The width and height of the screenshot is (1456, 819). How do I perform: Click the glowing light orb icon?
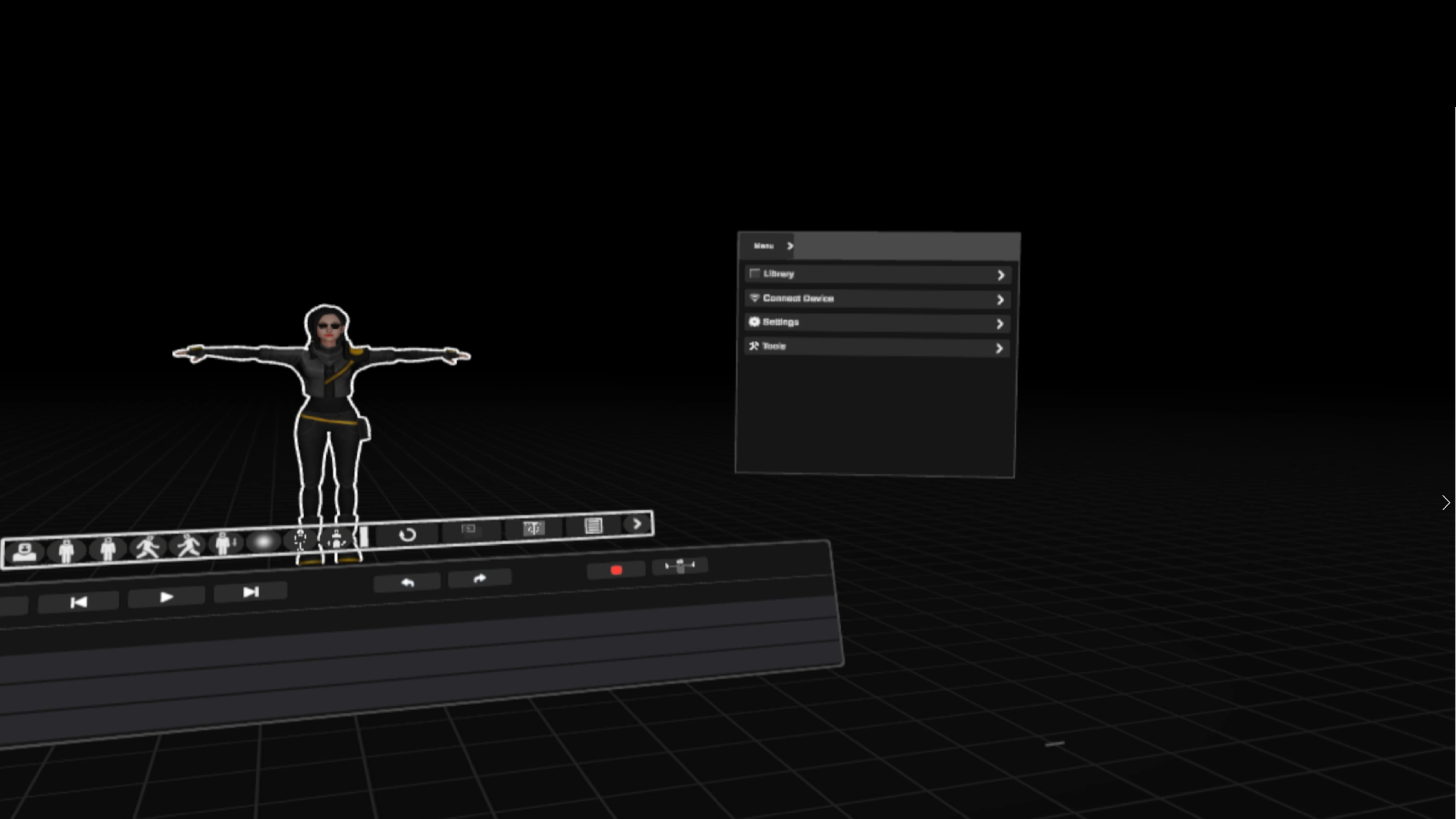[263, 541]
